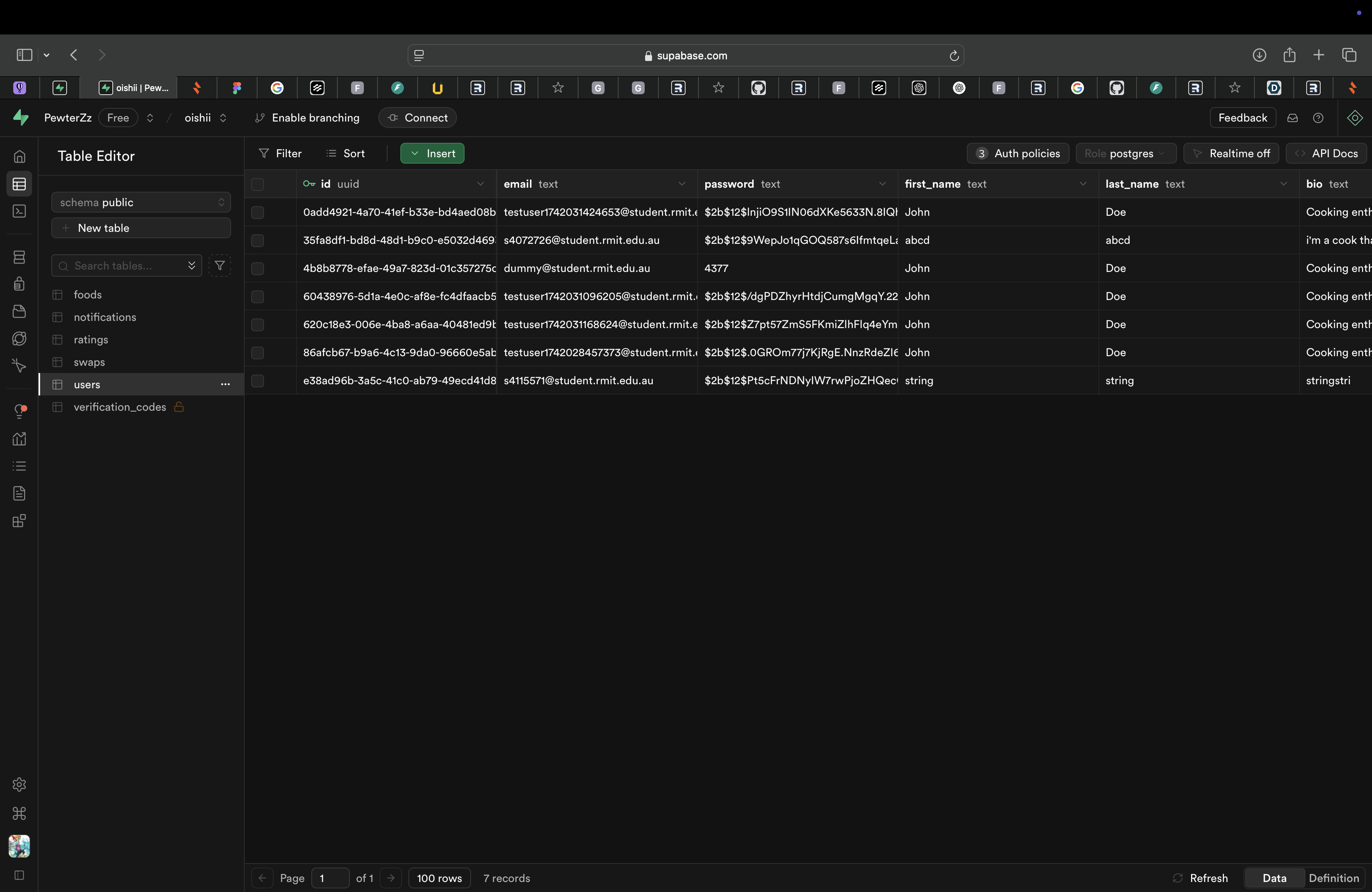Click the table filter funnel icon beside search
Image resolution: width=1372 pixels, height=892 pixels.
pos(219,266)
